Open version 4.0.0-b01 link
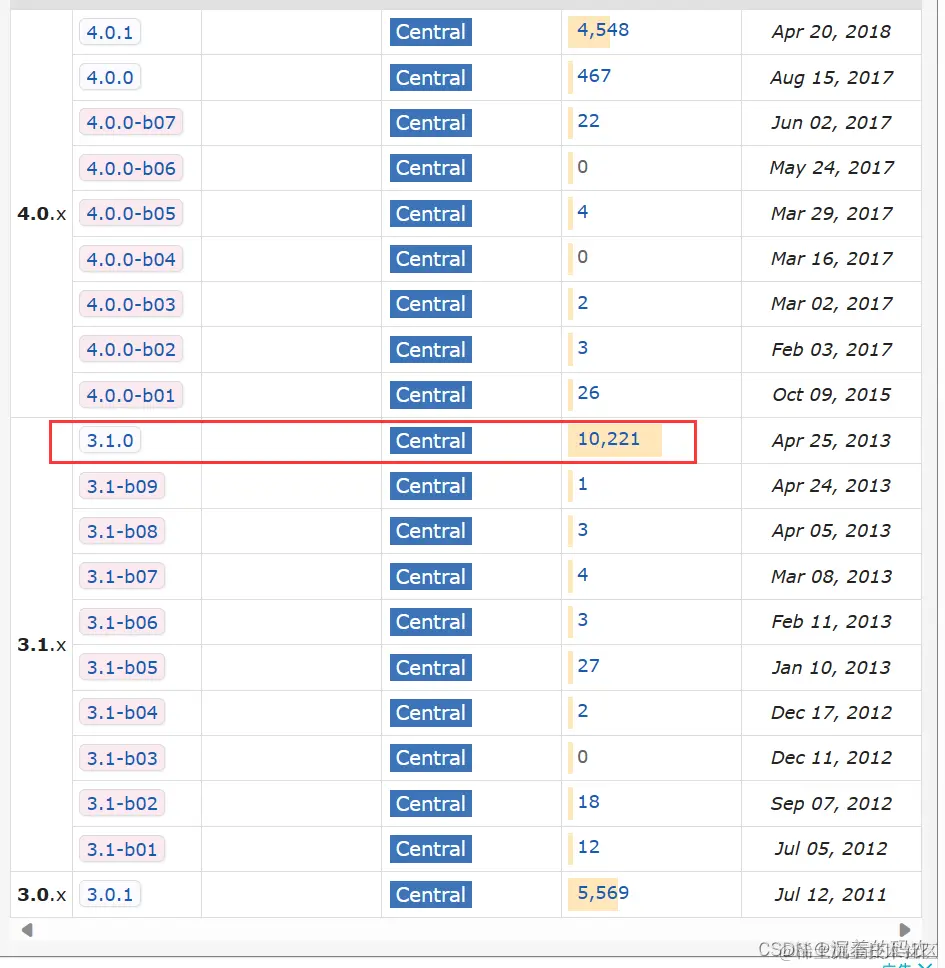Viewport: 945px width, 968px height. tap(131, 394)
